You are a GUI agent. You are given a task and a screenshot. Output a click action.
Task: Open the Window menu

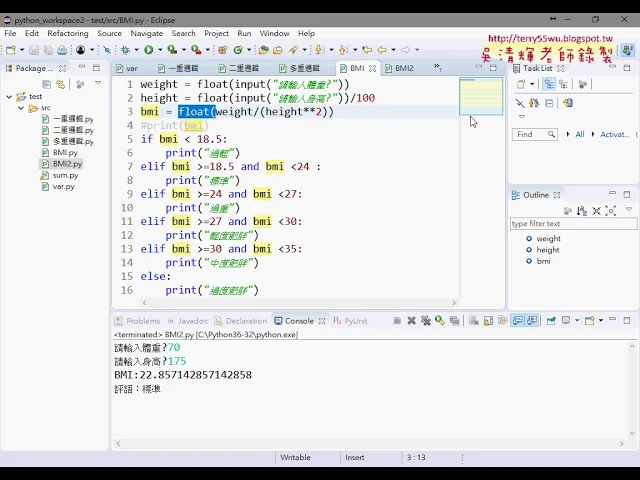pyautogui.click(x=274, y=33)
